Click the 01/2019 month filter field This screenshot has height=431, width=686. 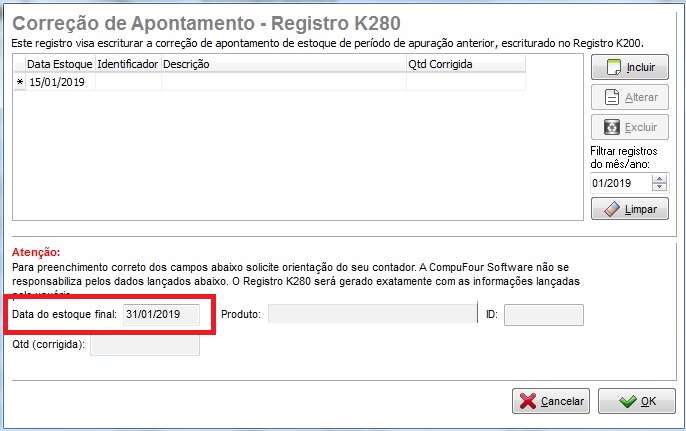click(621, 183)
